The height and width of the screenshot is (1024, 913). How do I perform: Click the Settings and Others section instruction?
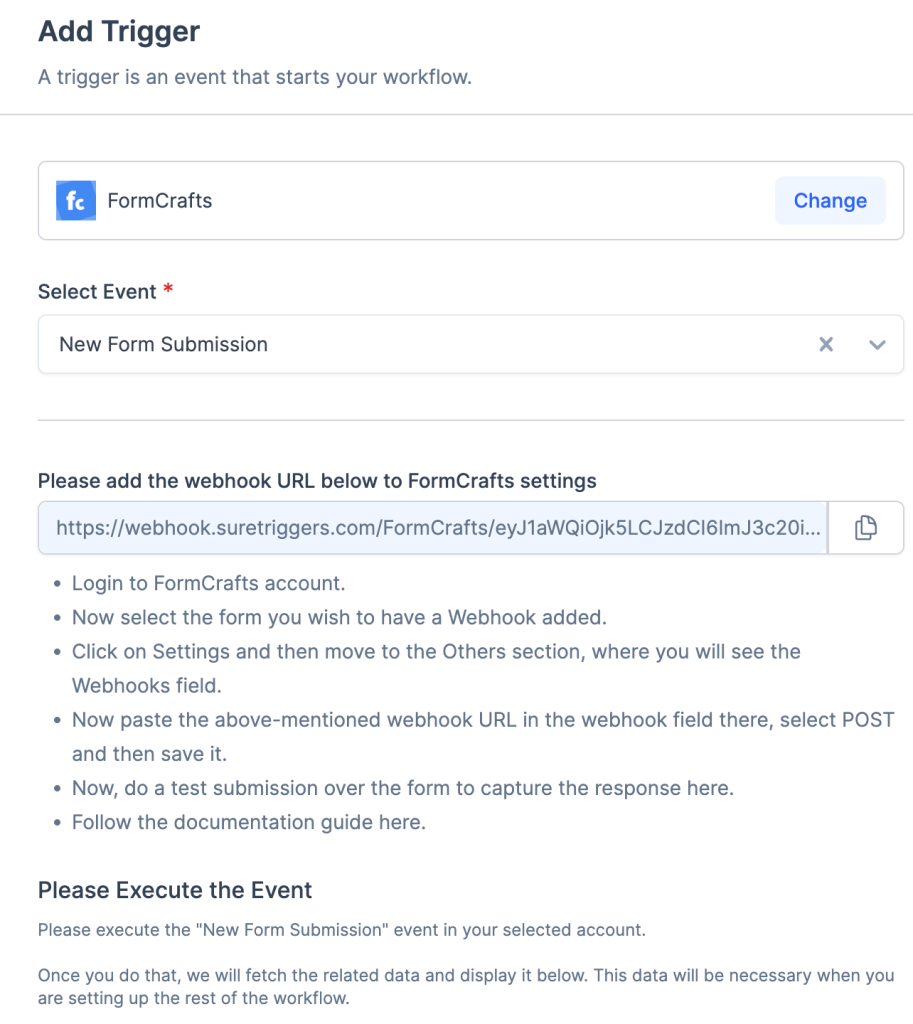(436, 652)
